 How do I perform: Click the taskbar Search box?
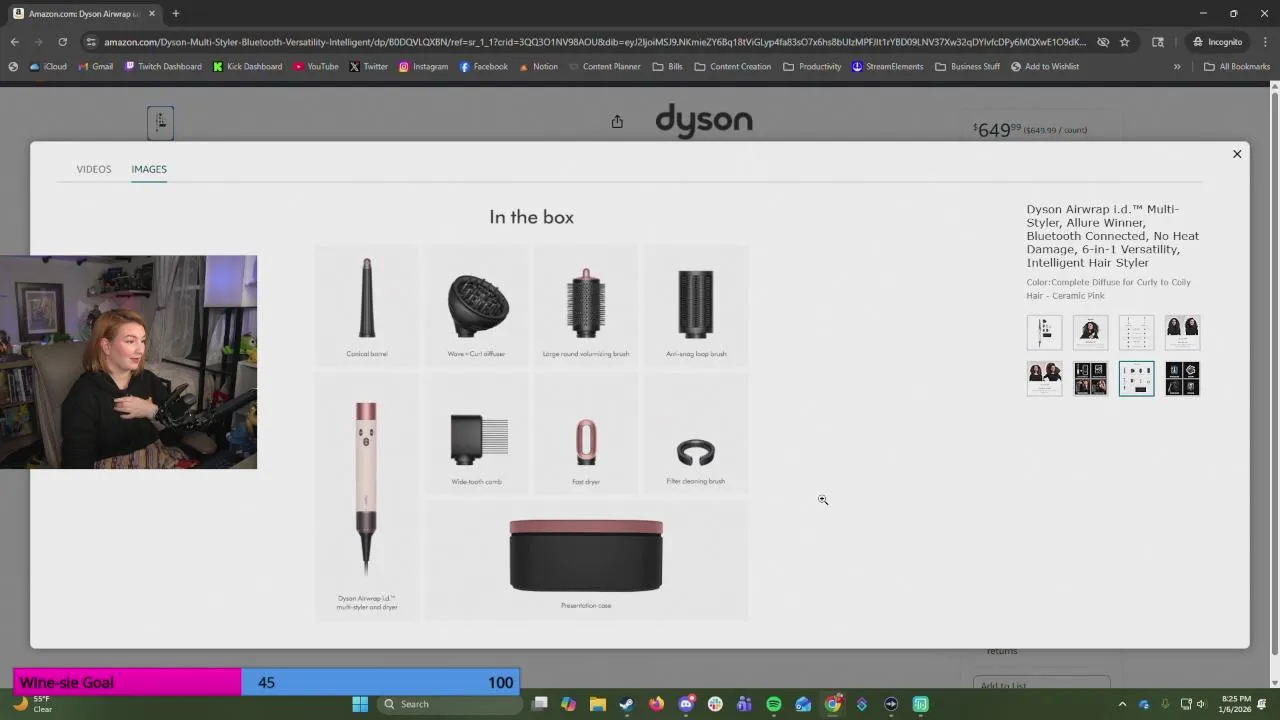[450, 704]
